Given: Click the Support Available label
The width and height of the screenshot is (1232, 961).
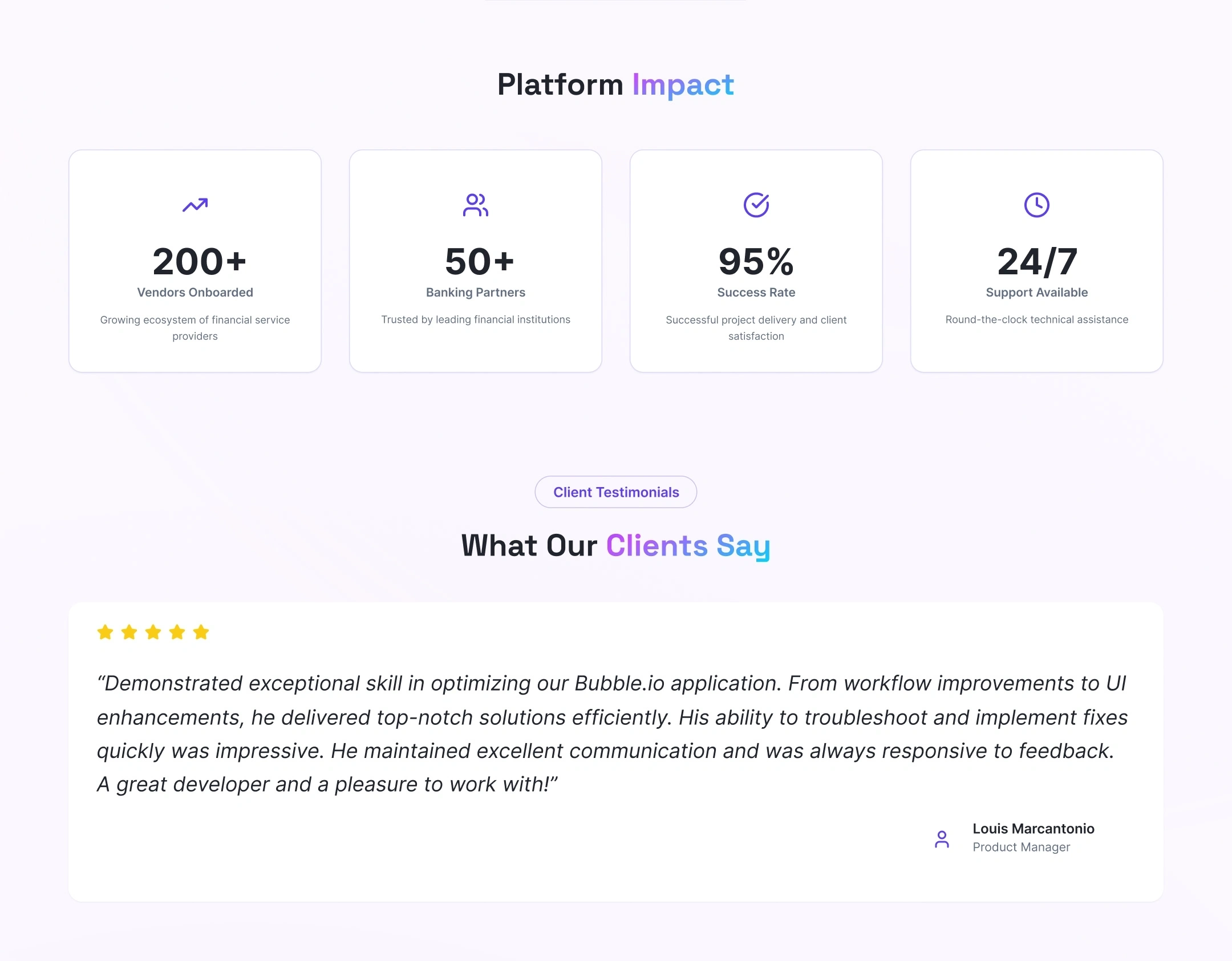Looking at the screenshot, I should coord(1037,292).
